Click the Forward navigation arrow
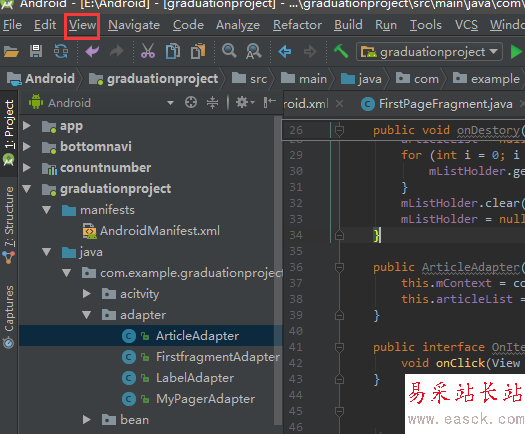The image size is (525, 434). point(310,52)
